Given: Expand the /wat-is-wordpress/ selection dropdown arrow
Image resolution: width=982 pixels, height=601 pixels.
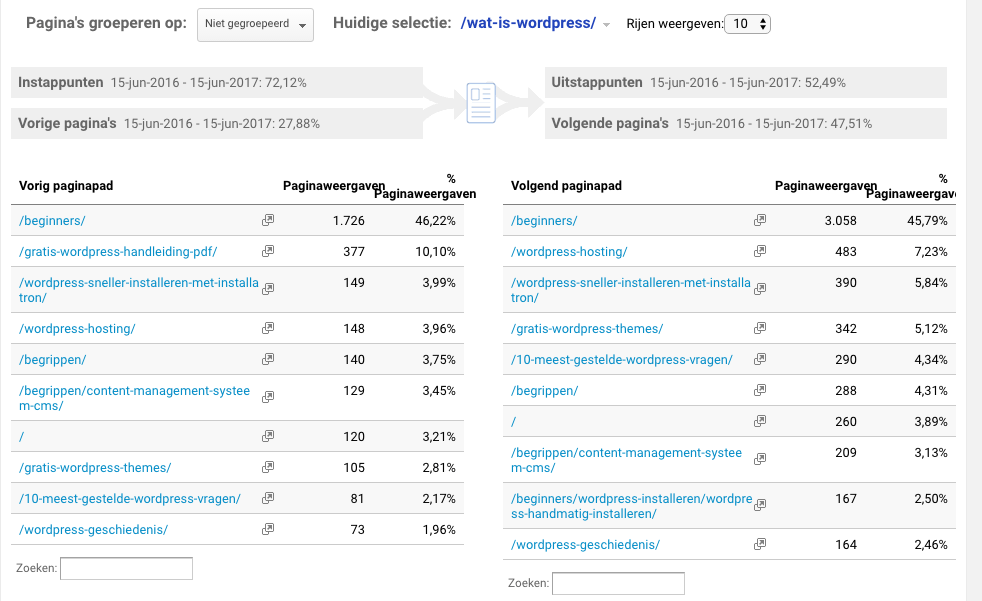Looking at the screenshot, I should click(607, 25).
